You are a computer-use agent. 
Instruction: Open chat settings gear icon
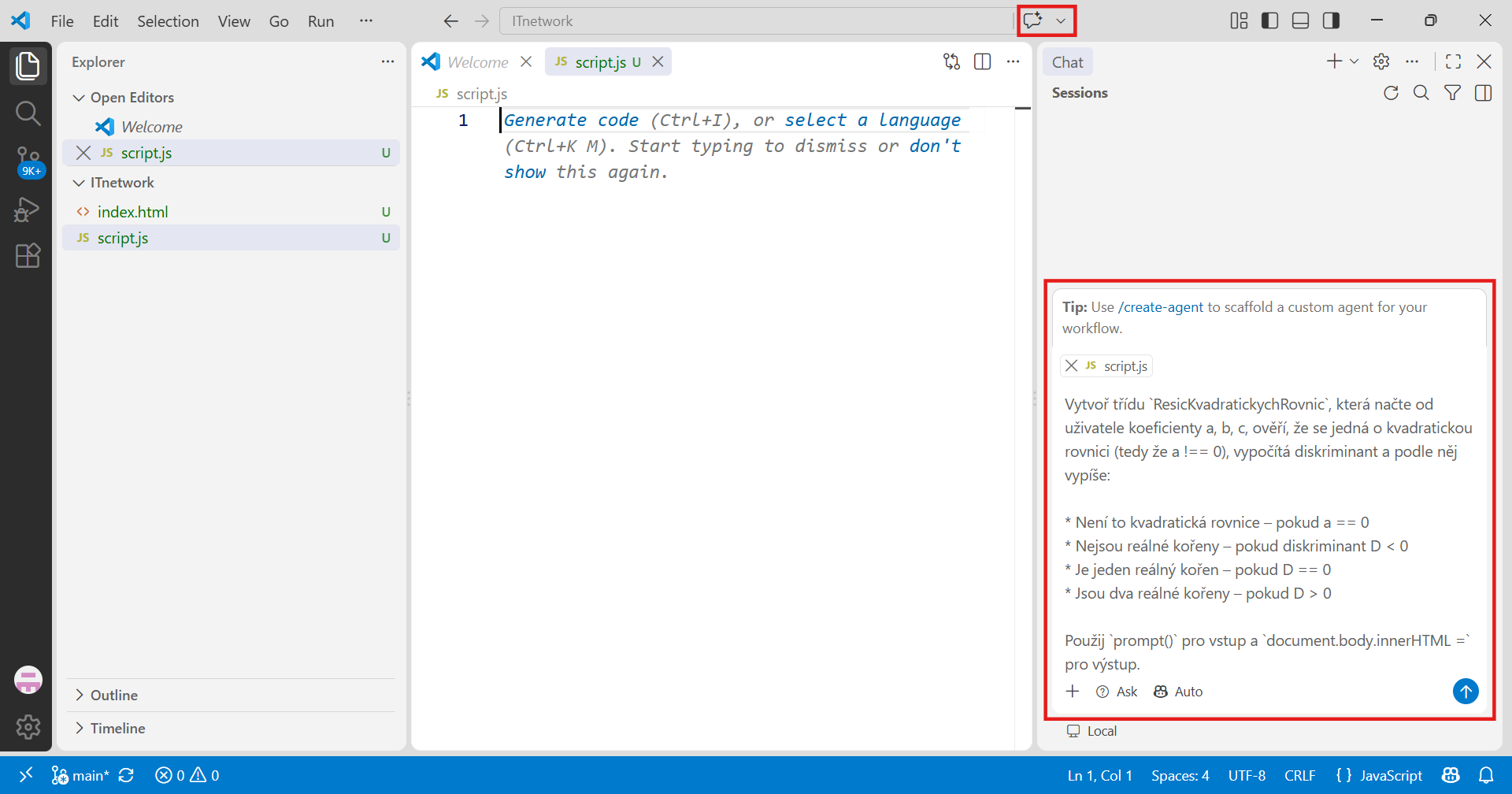click(1381, 61)
